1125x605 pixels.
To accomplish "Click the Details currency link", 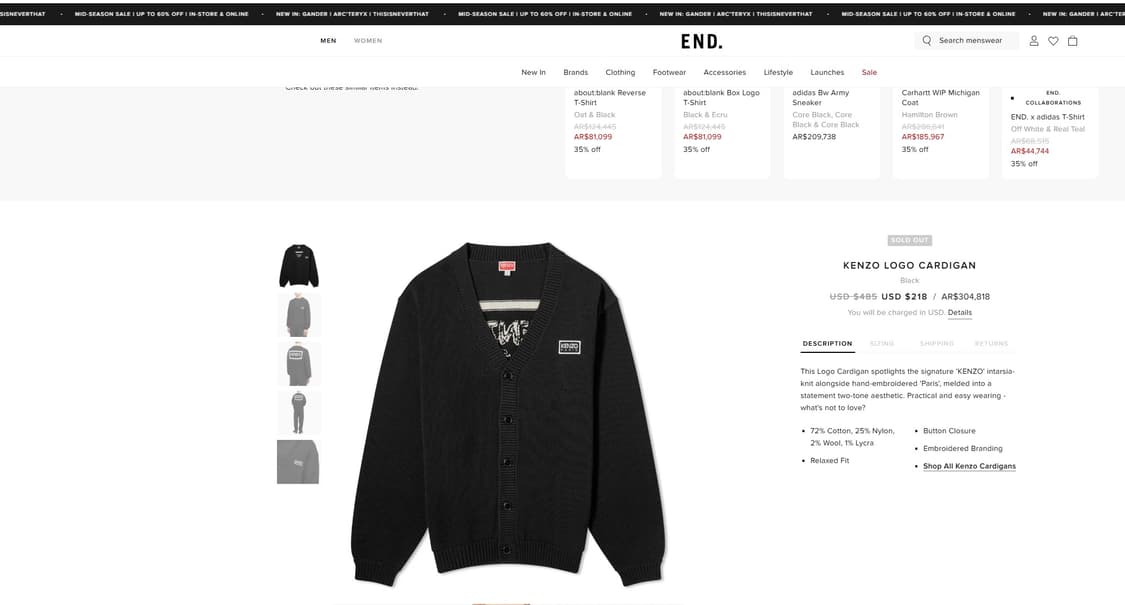I will coord(960,313).
